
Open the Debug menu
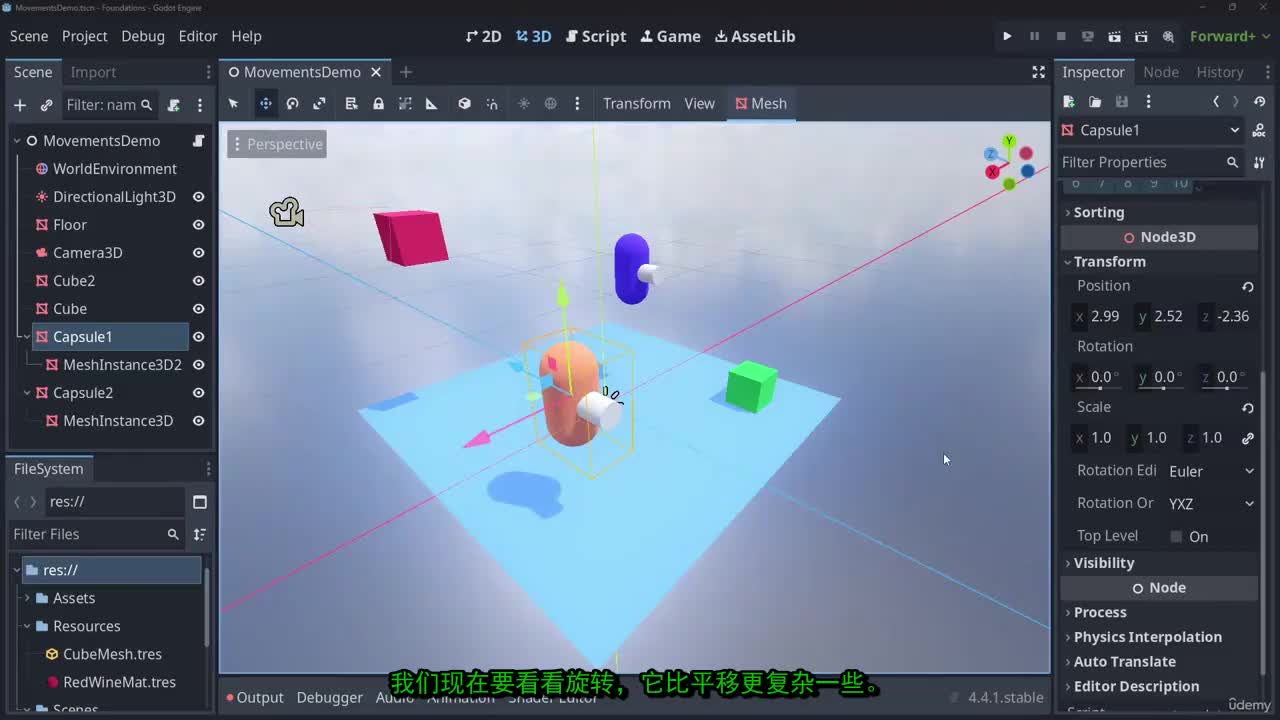click(x=143, y=36)
